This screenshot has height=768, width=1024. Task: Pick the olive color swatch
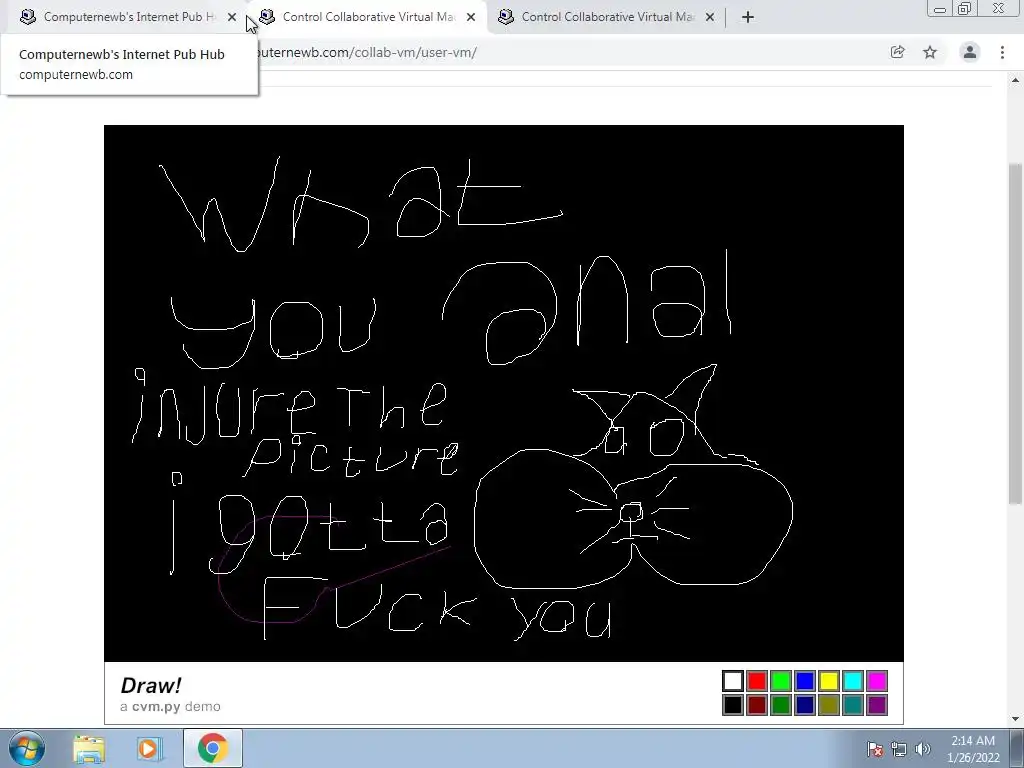pyautogui.click(x=829, y=705)
